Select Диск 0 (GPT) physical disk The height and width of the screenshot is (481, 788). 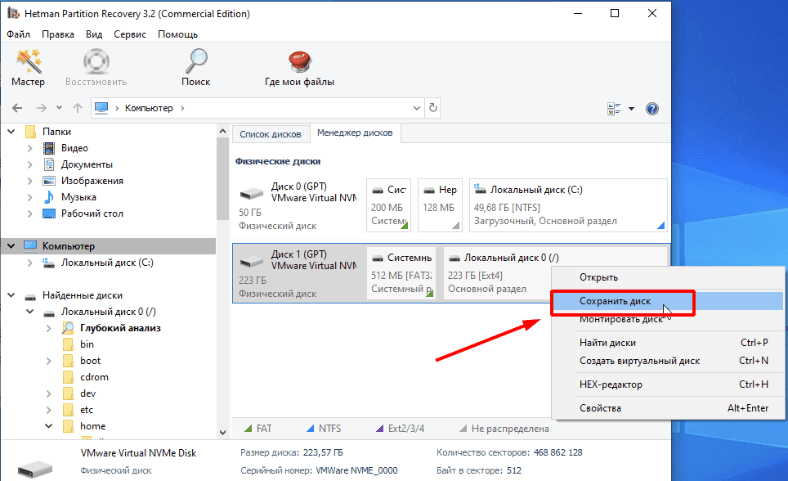coord(299,205)
